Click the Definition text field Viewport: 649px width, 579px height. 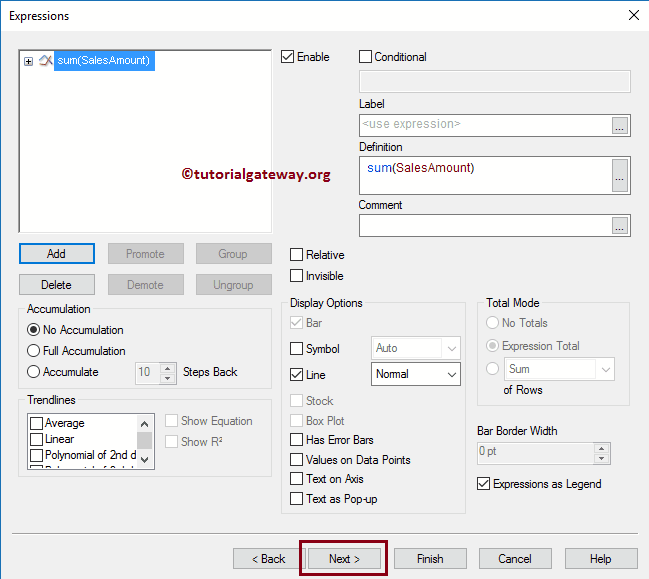[485, 175]
